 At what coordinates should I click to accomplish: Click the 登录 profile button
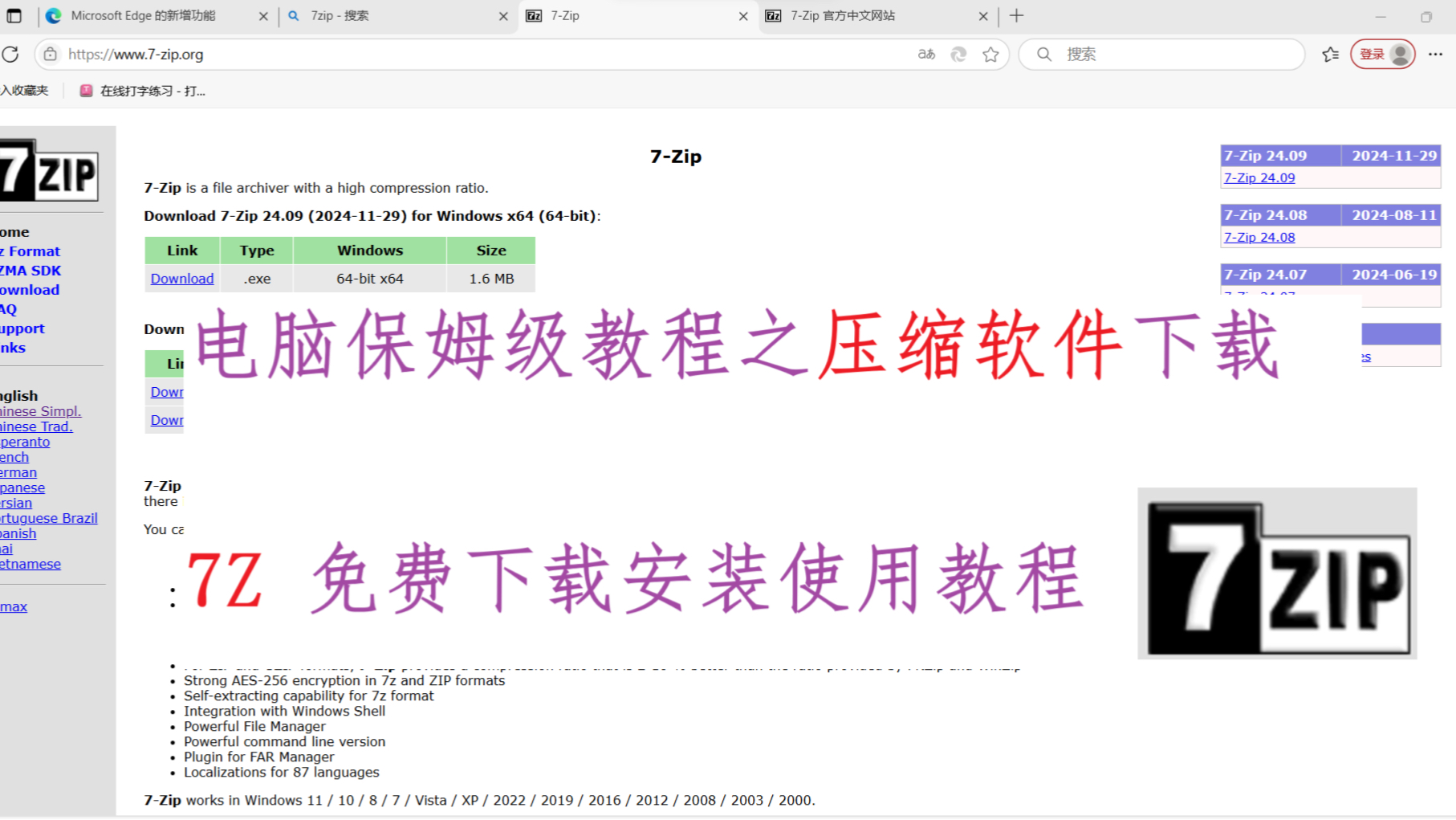coord(1382,54)
